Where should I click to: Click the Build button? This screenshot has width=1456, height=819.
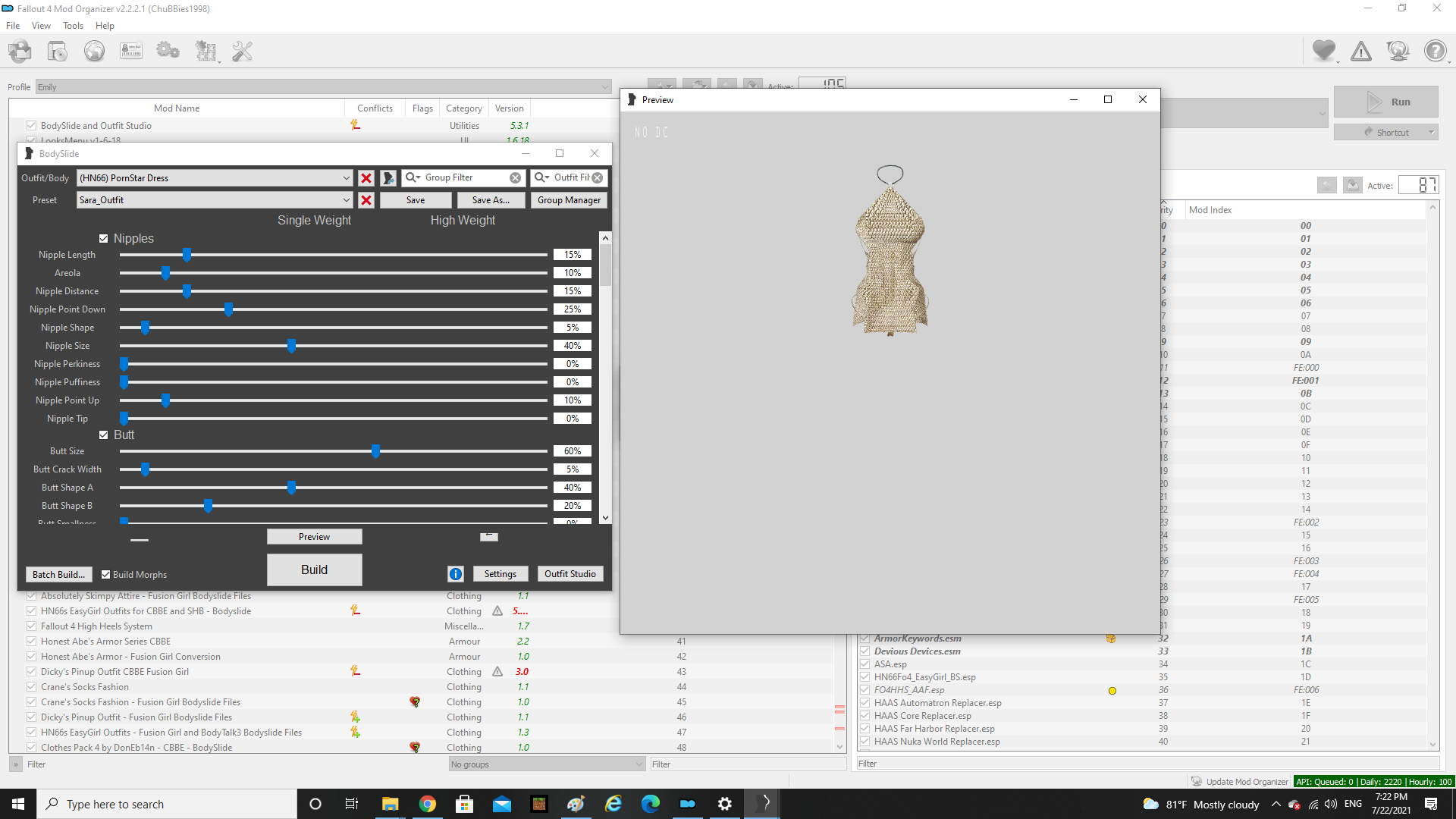click(x=314, y=570)
